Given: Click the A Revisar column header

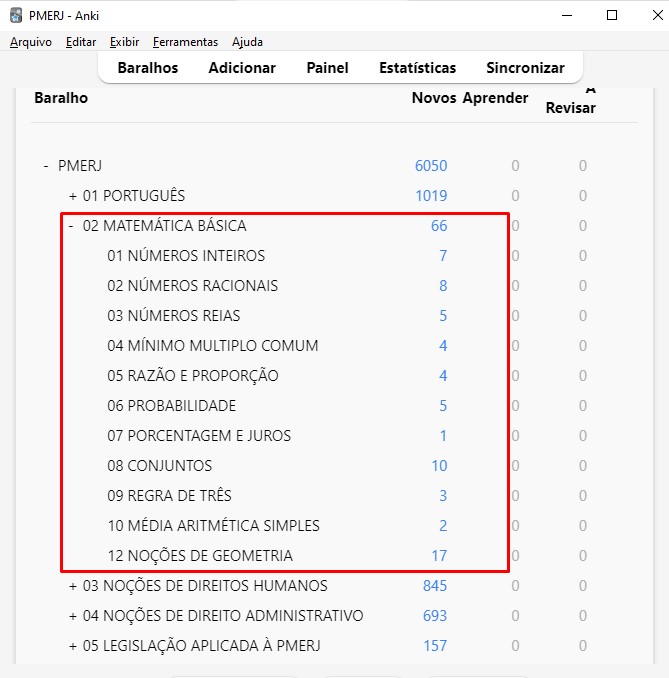Looking at the screenshot, I should [571, 102].
